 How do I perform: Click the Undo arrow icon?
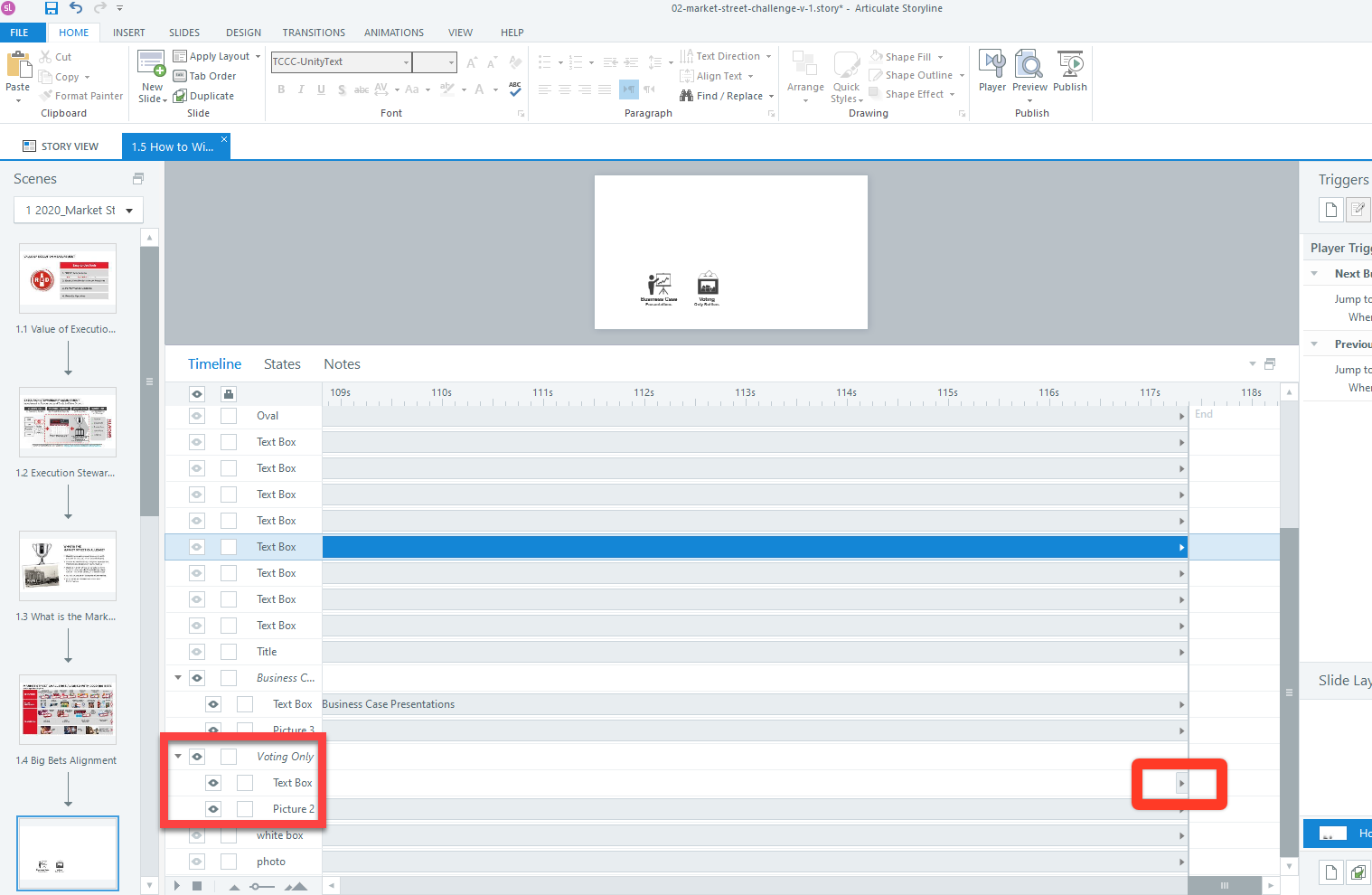(x=76, y=8)
